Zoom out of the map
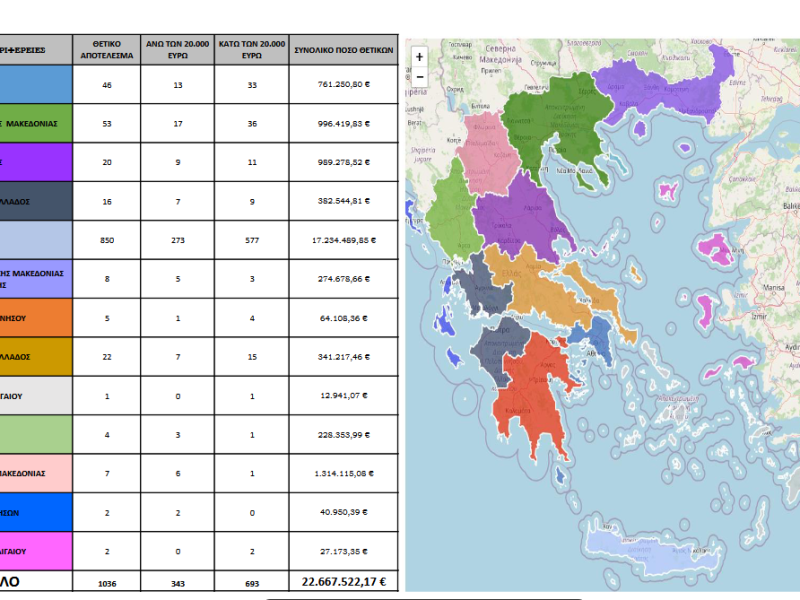The height and width of the screenshot is (600, 800). click(x=420, y=77)
